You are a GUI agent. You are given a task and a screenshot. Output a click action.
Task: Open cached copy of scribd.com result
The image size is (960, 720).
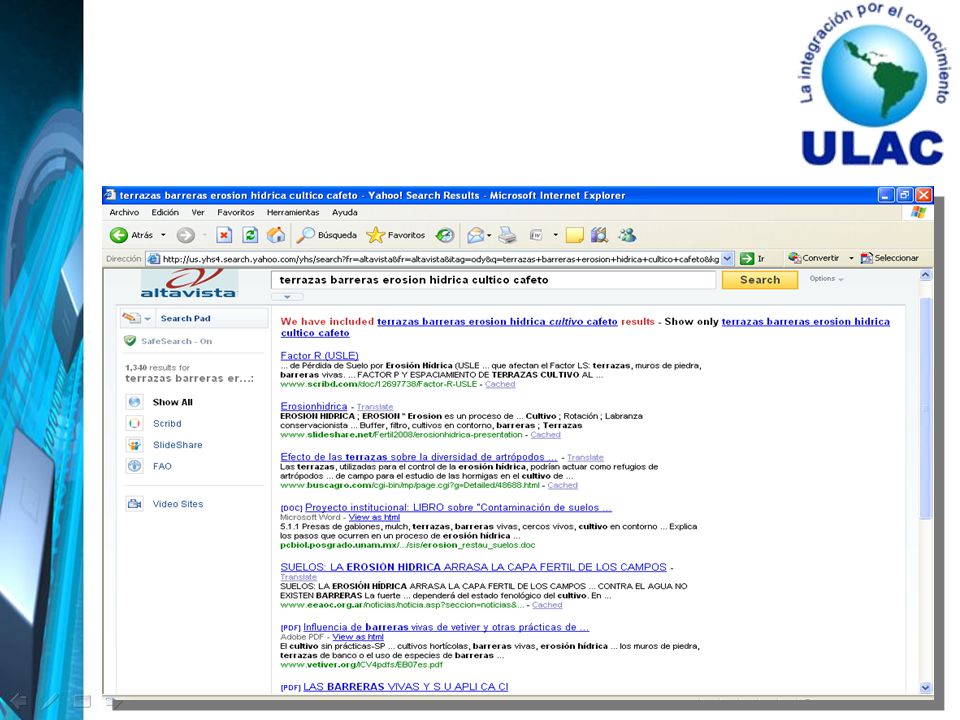click(x=500, y=384)
